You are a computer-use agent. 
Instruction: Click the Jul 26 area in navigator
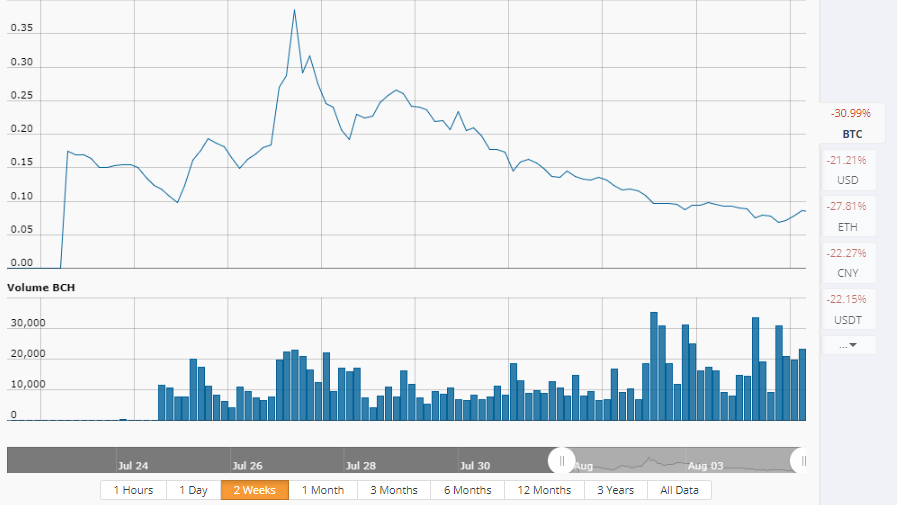[247, 465]
